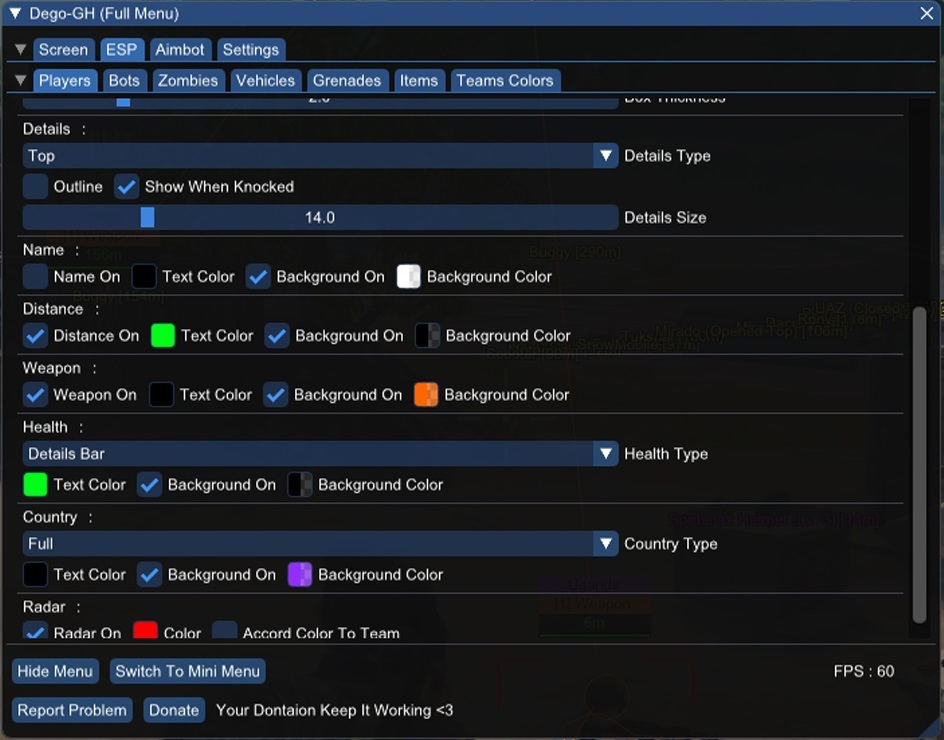Select the Teams Colors tab

point(504,81)
